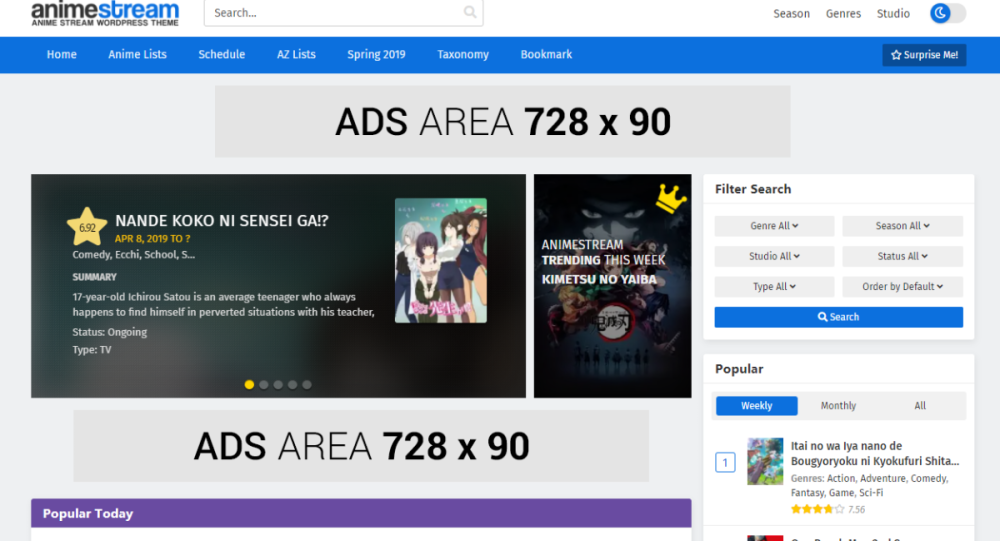
Task: Click the yellow crown trending icon
Action: click(671, 198)
